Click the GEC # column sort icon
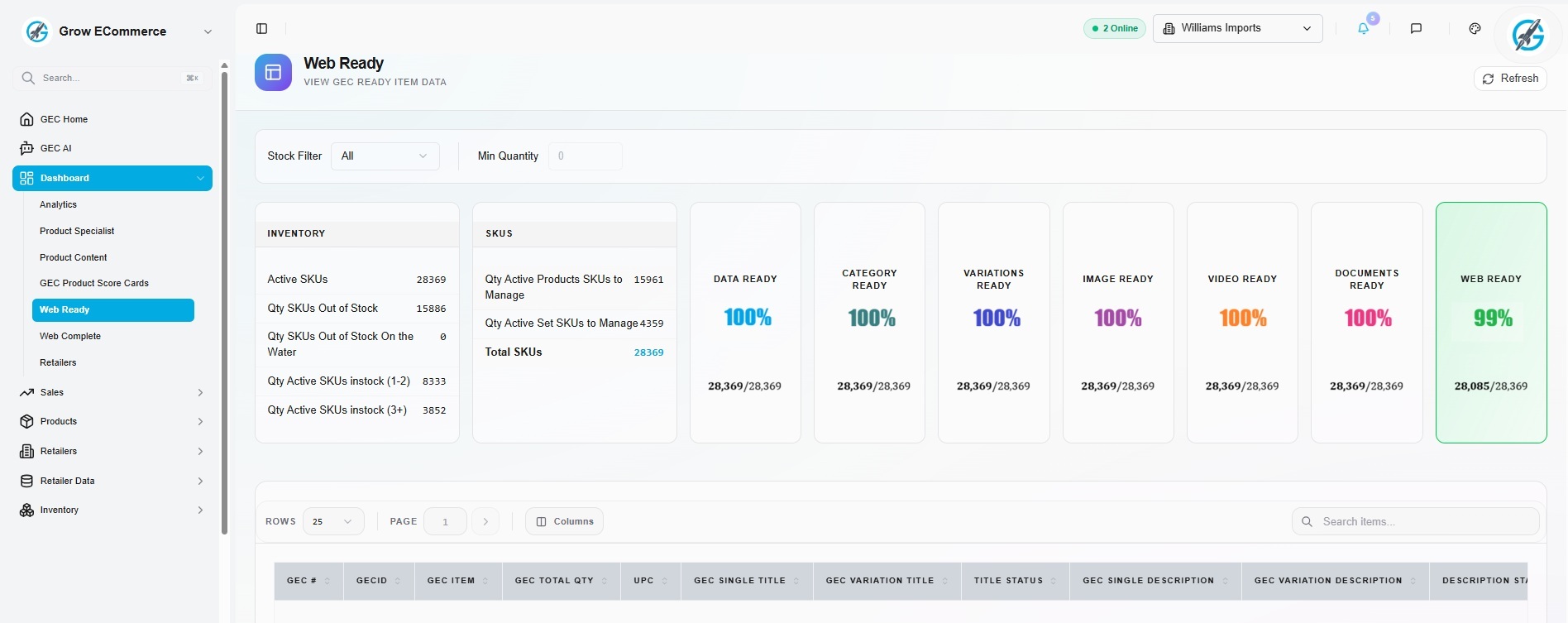 click(327, 581)
